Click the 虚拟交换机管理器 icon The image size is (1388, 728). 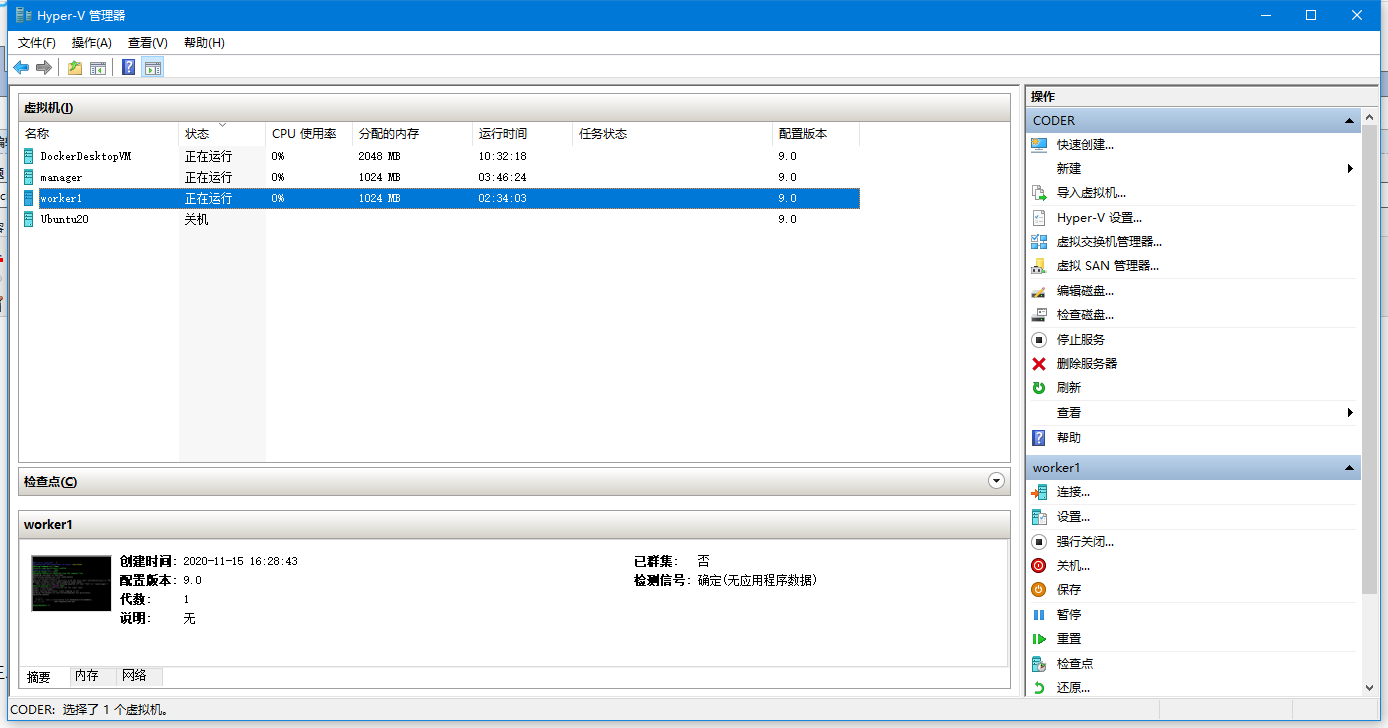pyautogui.click(x=1039, y=241)
